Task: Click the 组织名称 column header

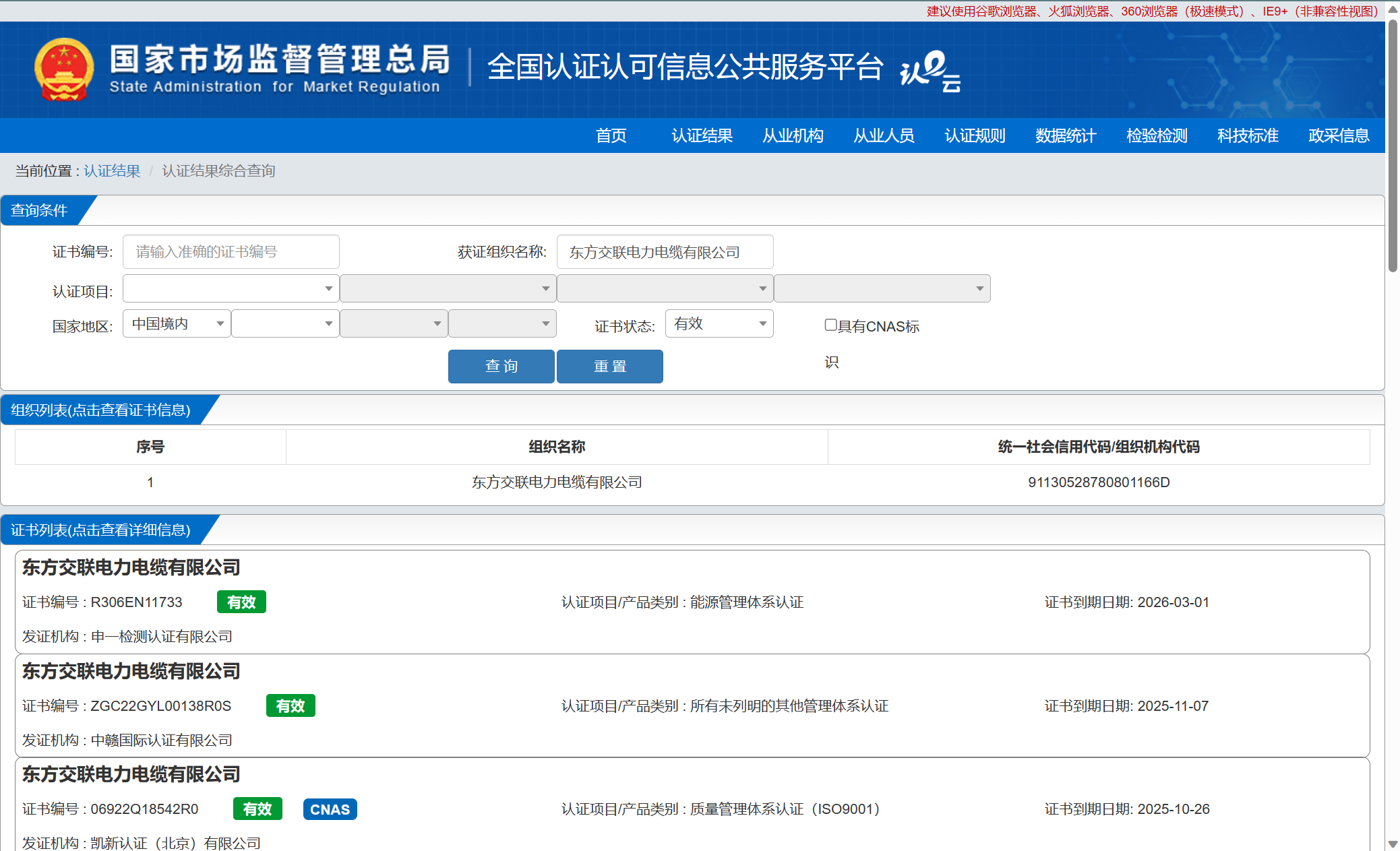Action: (x=557, y=447)
